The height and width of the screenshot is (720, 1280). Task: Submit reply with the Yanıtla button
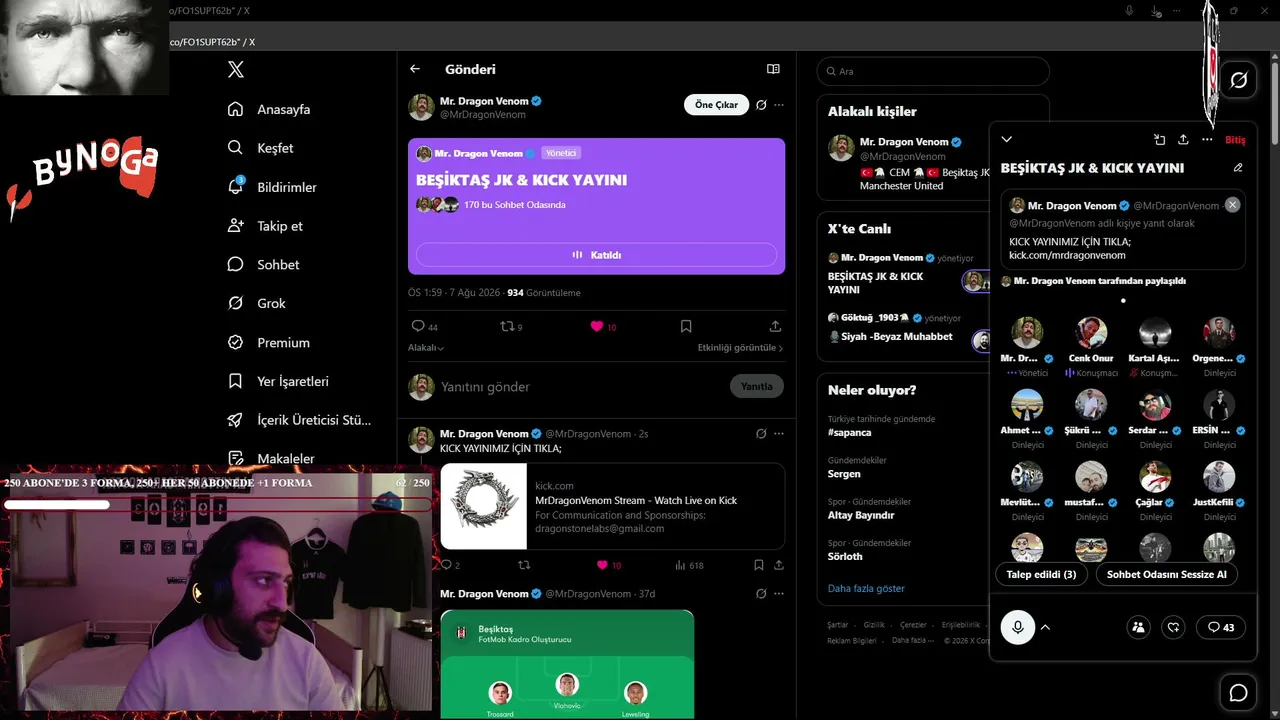757,386
